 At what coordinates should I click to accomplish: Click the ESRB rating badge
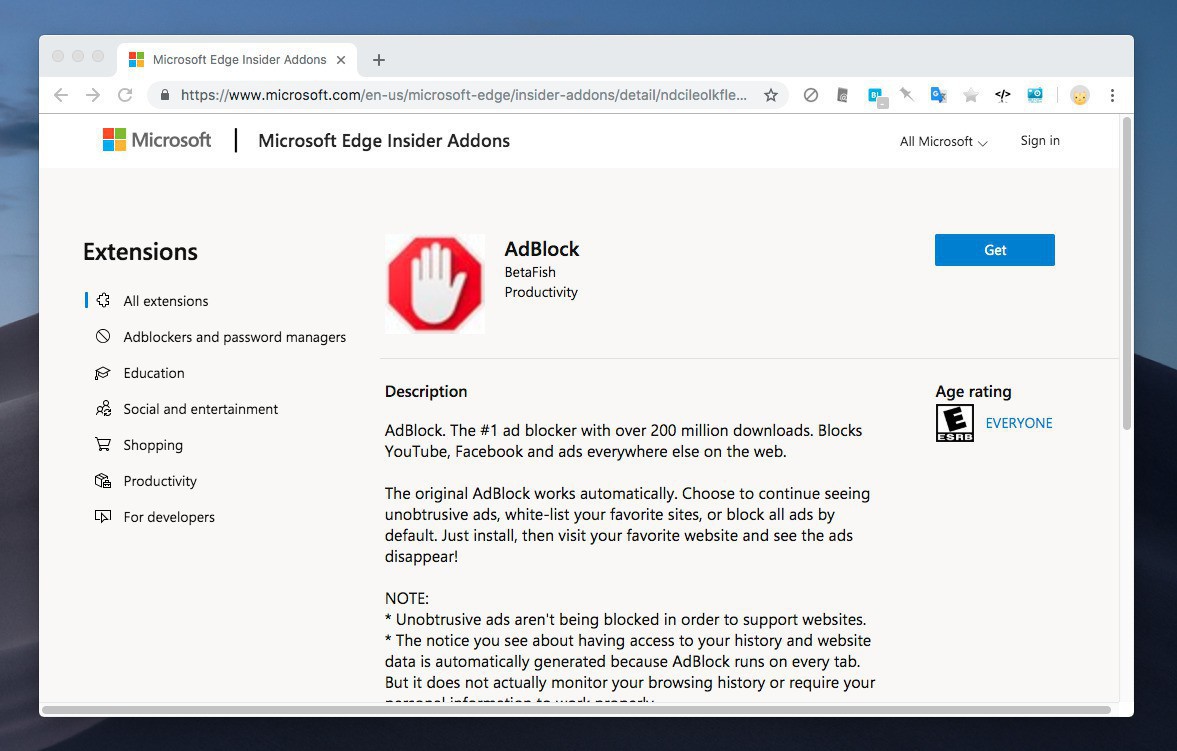954,423
